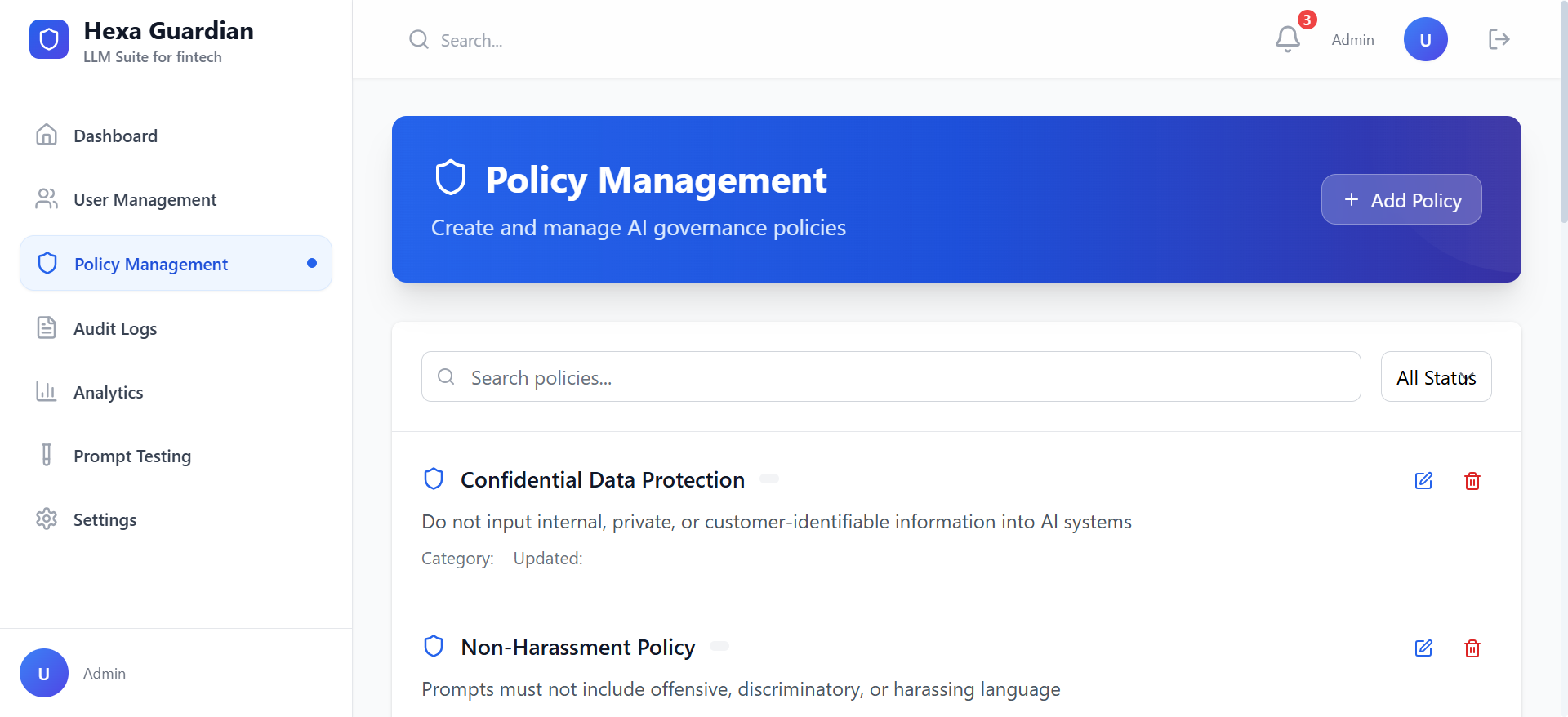Open Prompt Testing page
Screen dimensions: 1568x717
(132, 456)
